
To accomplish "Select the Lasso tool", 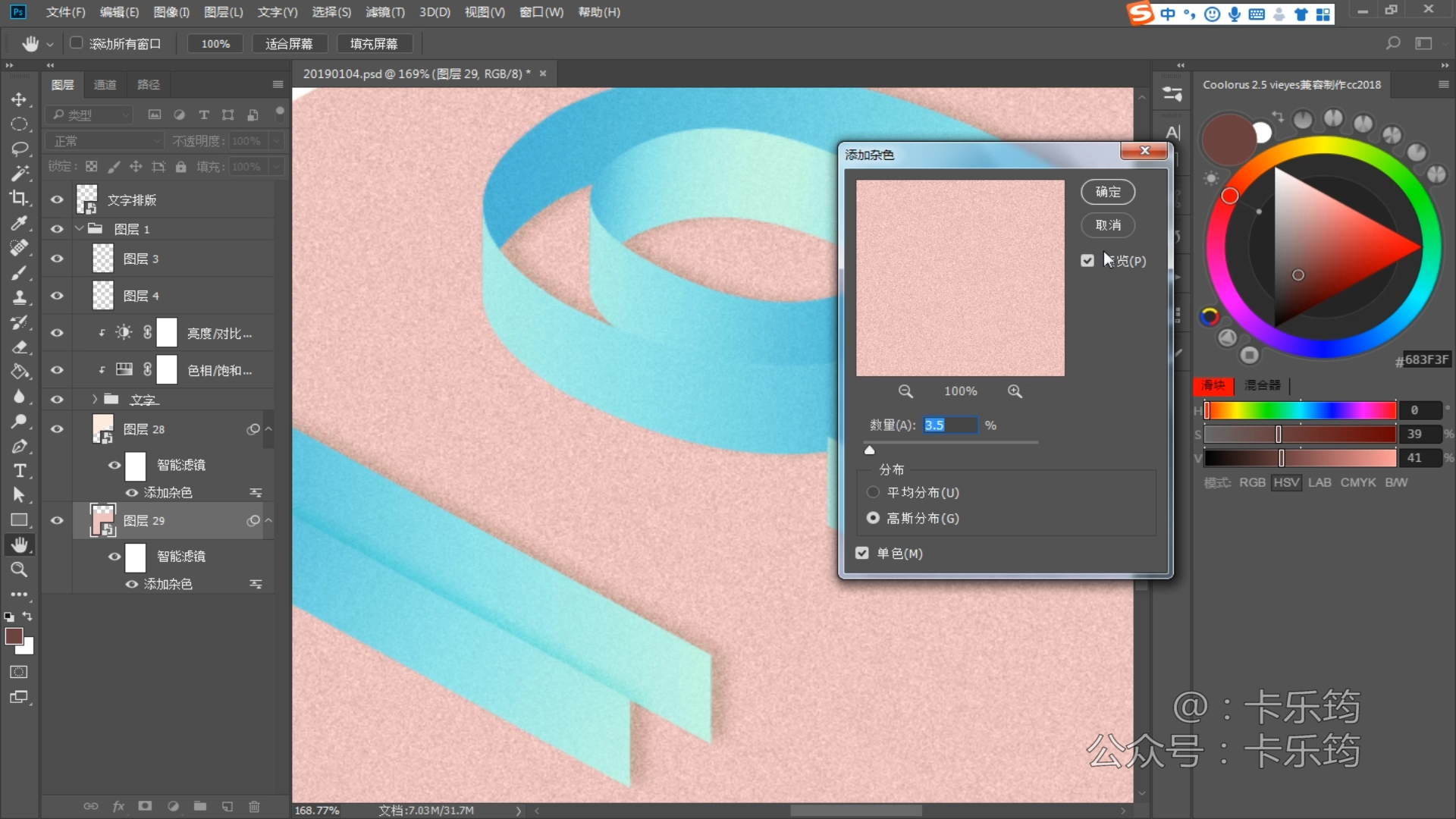I will (19, 149).
